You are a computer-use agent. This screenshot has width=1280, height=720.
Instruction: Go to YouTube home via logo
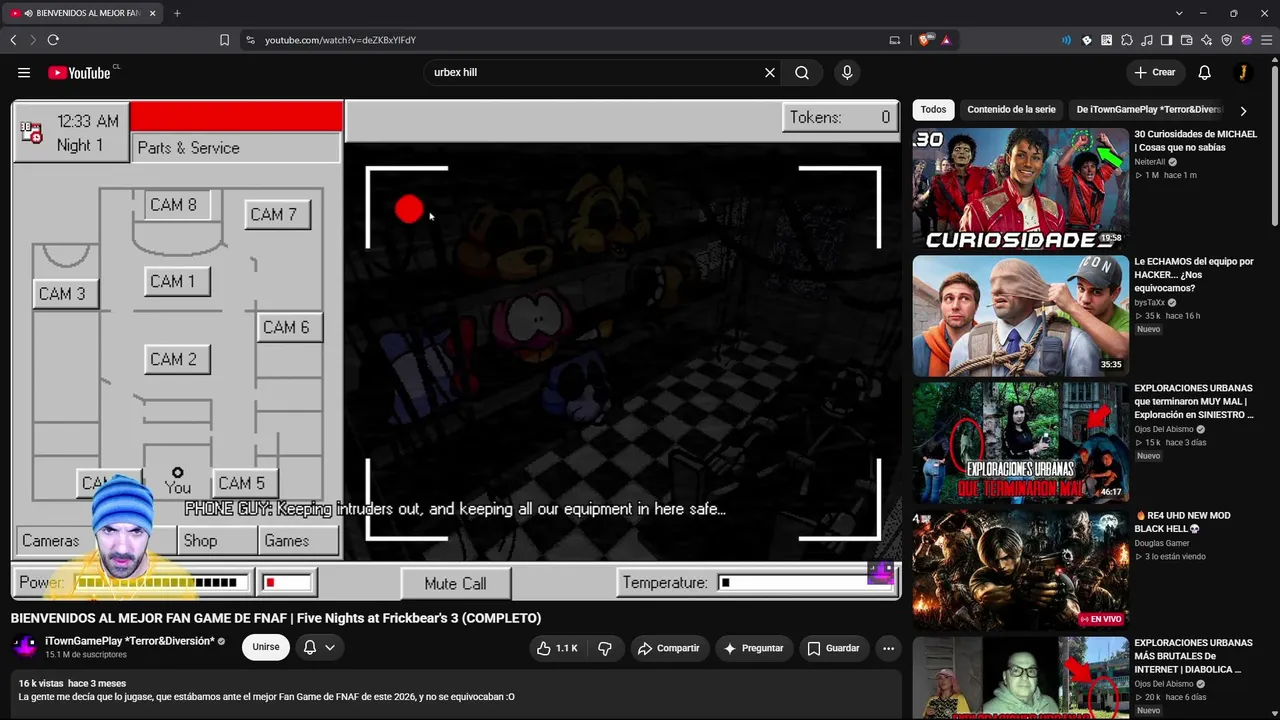click(x=81, y=72)
